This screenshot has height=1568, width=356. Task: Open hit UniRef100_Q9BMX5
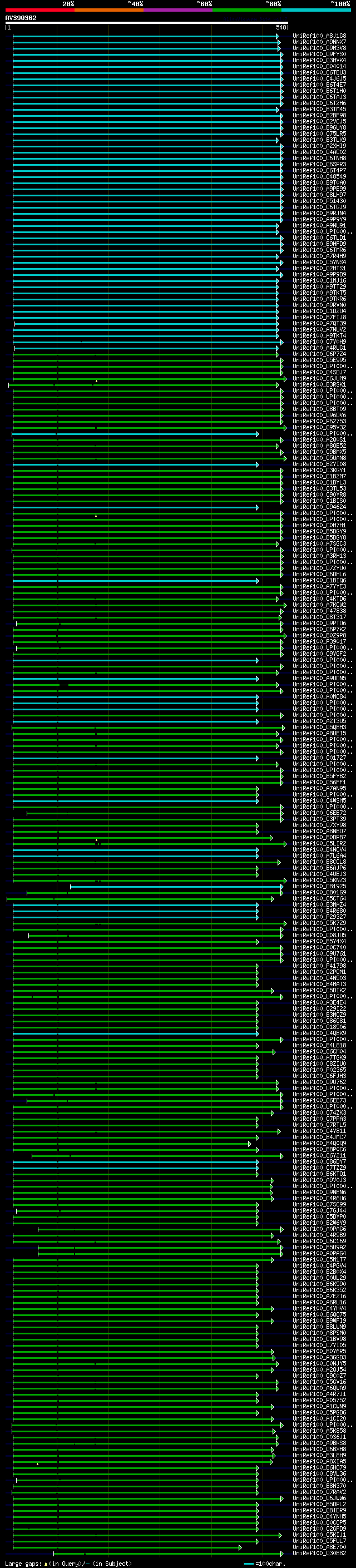click(x=319, y=452)
